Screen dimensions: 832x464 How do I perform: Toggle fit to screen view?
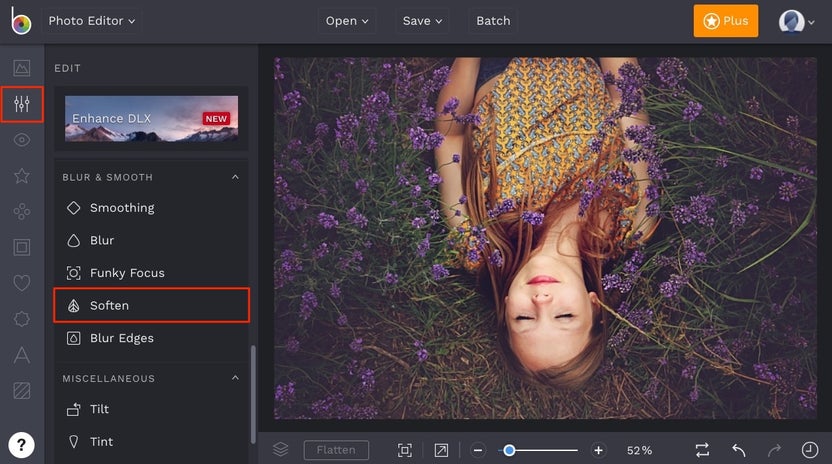[x=404, y=450]
